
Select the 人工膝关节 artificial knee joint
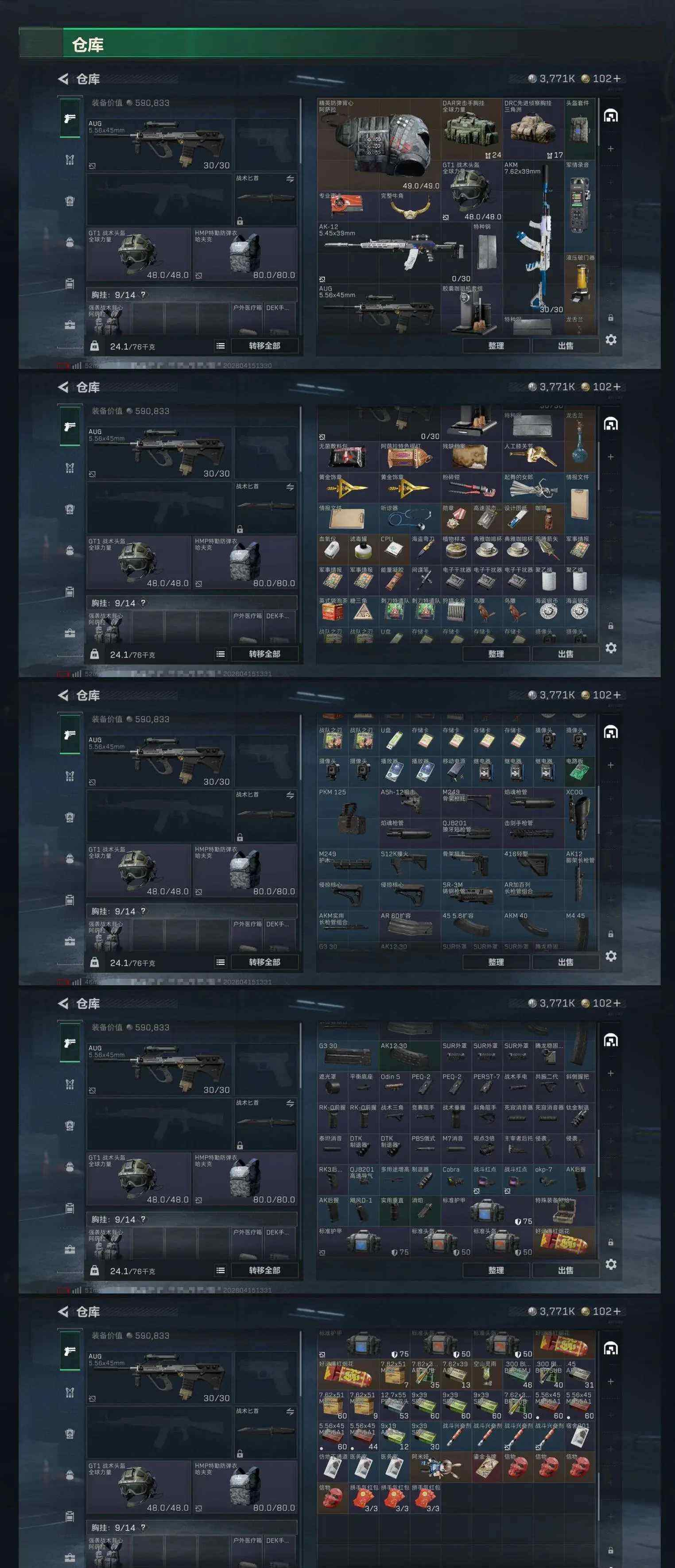click(x=533, y=457)
